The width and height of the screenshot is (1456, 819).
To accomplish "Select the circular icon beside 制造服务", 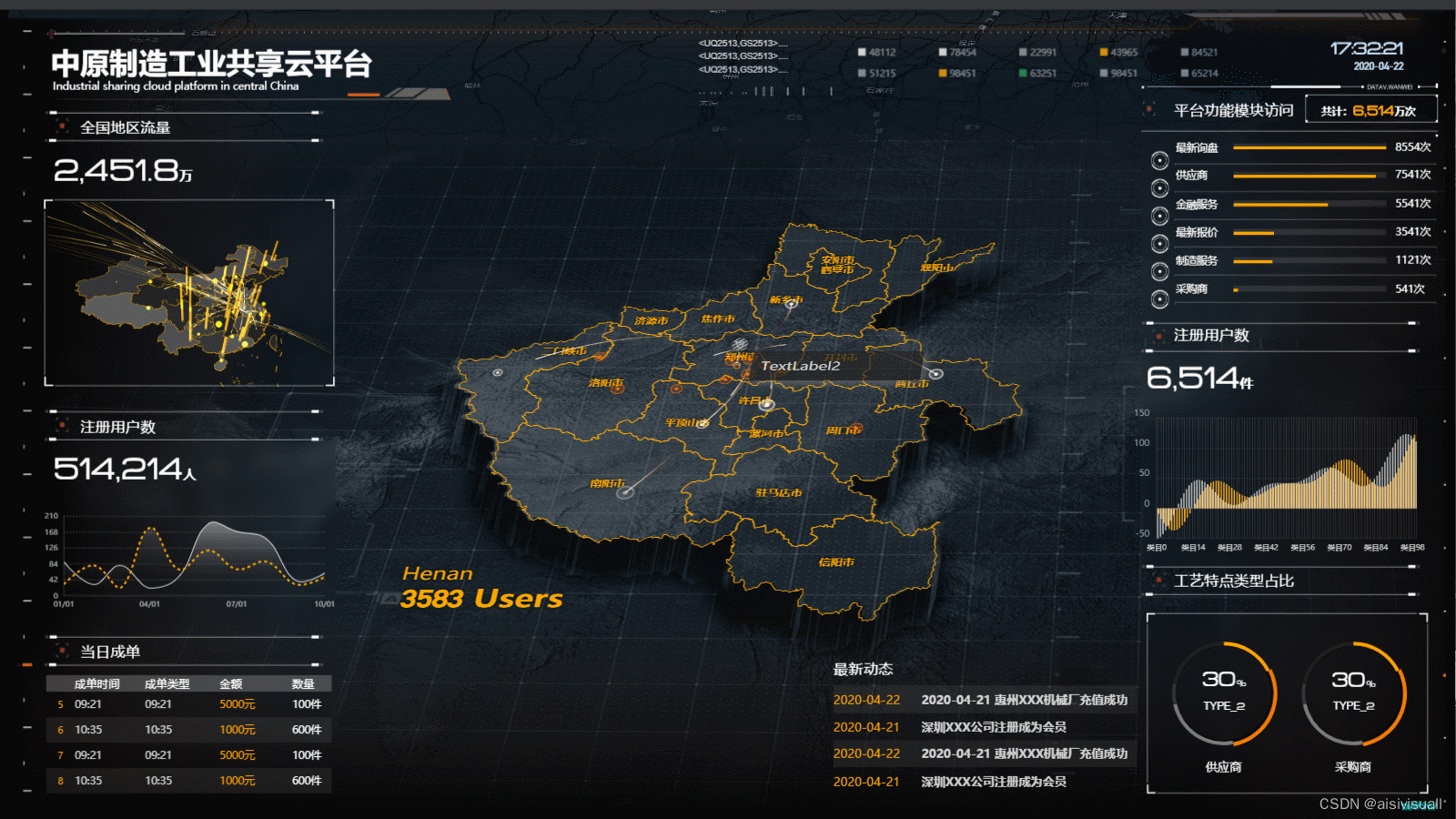I will [x=1159, y=271].
